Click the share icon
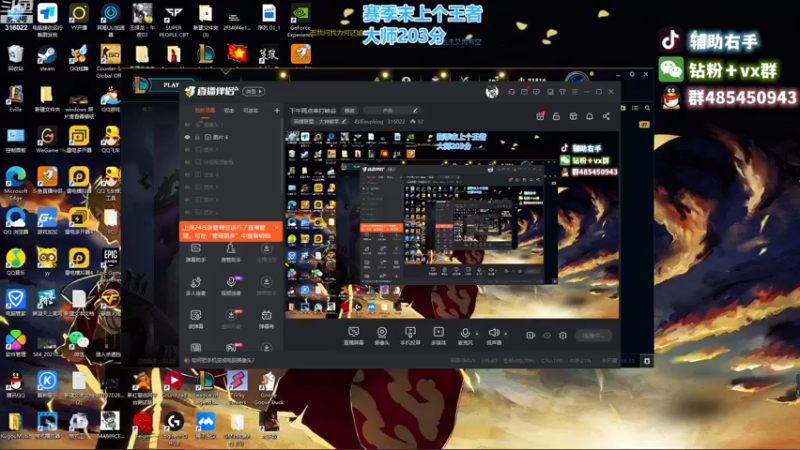The width and height of the screenshot is (800, 450). tap(606, 116)
